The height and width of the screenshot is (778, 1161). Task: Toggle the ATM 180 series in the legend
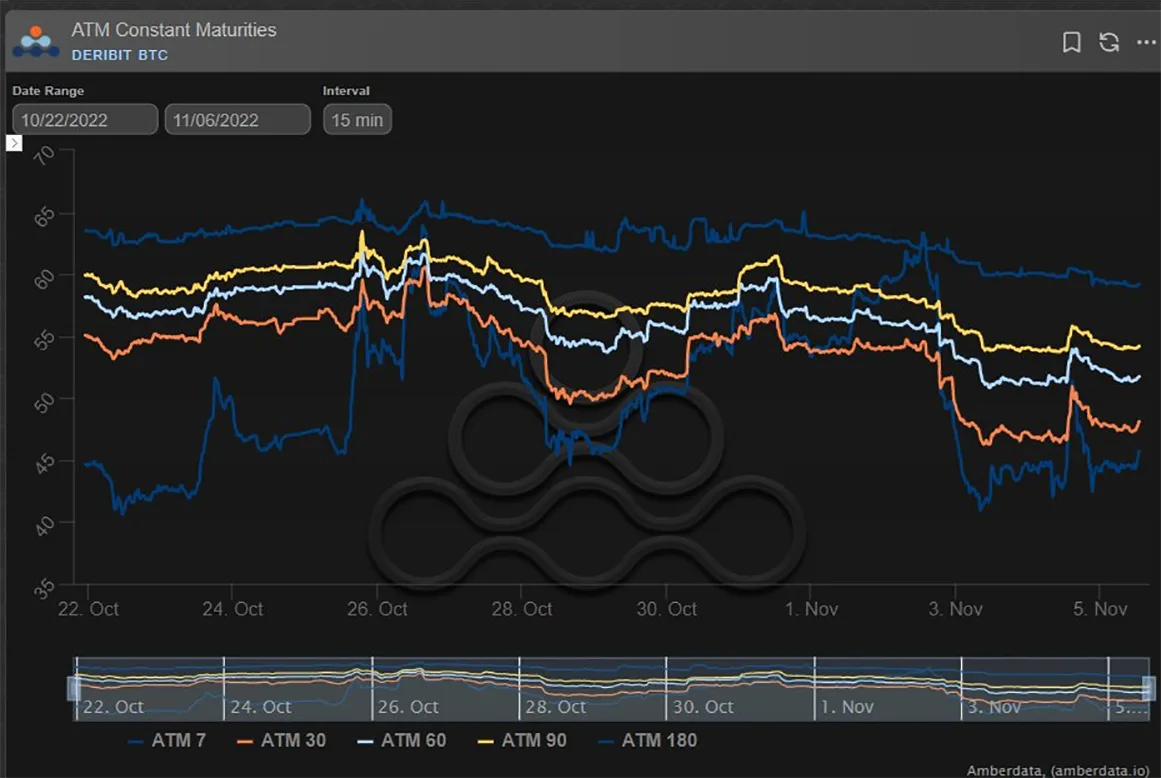[648, 740]
